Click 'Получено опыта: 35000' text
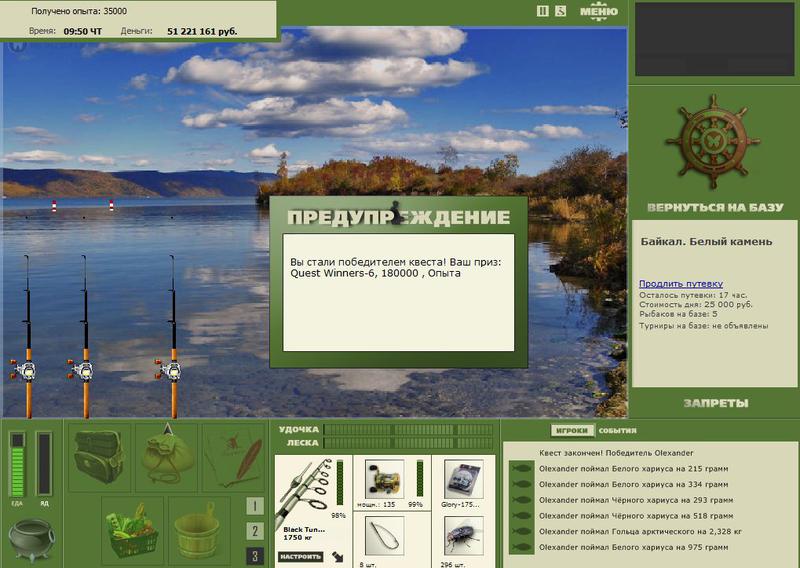 (79, 11)
